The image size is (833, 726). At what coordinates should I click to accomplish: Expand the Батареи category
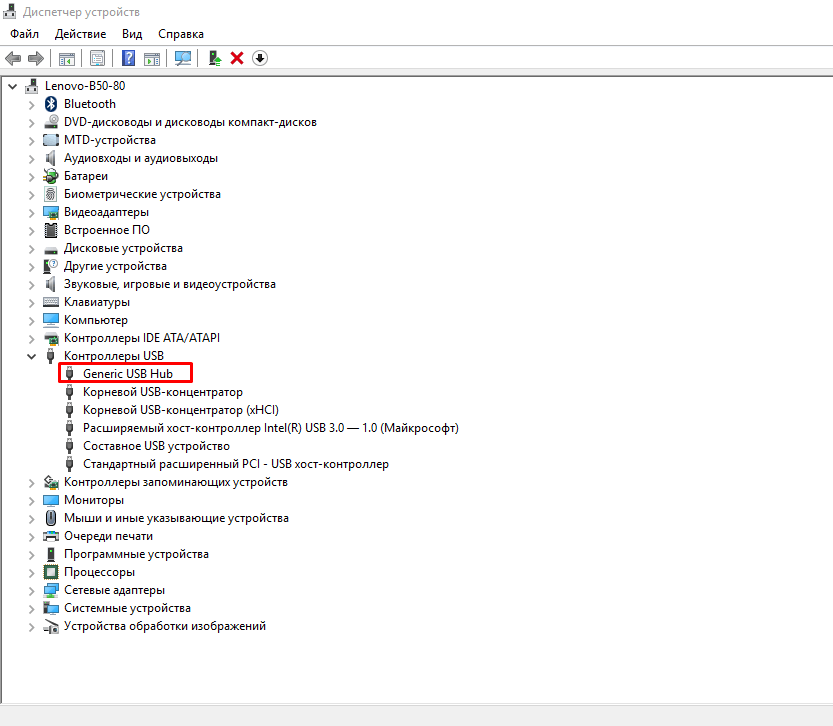click(x=31, y=177)
